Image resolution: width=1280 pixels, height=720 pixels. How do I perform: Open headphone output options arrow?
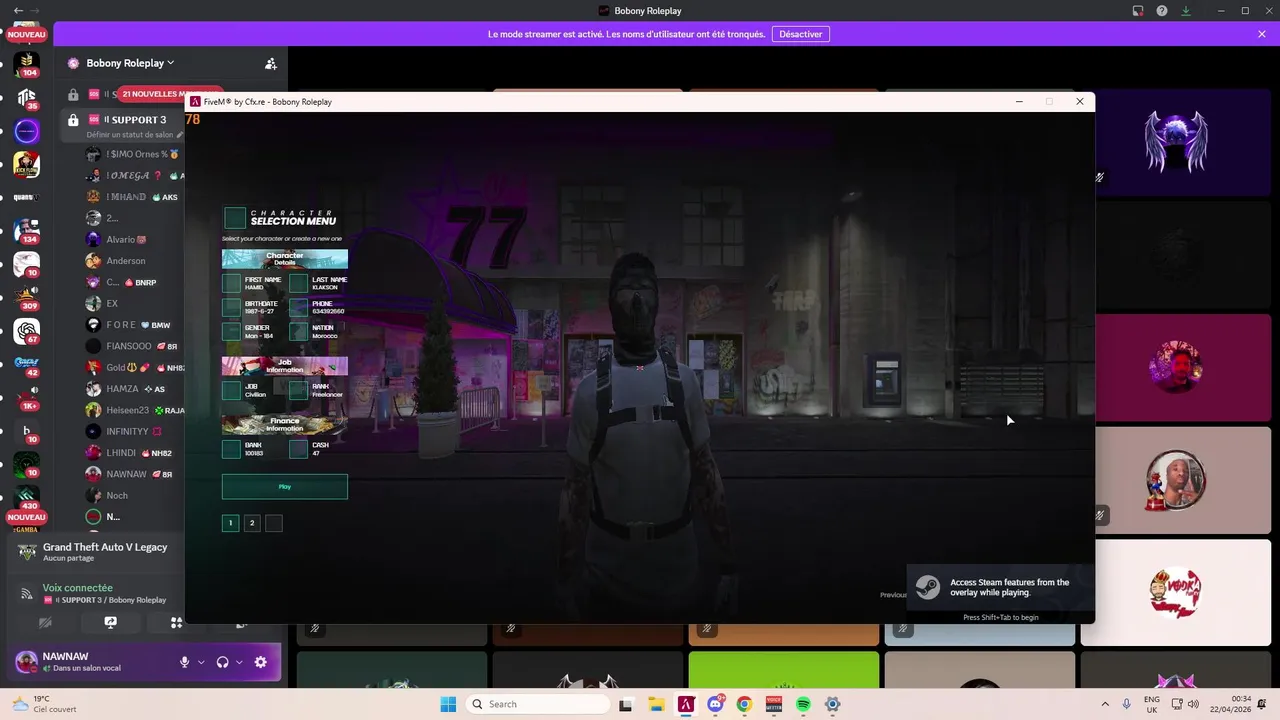pyautogui.click(x=239, y=662)
